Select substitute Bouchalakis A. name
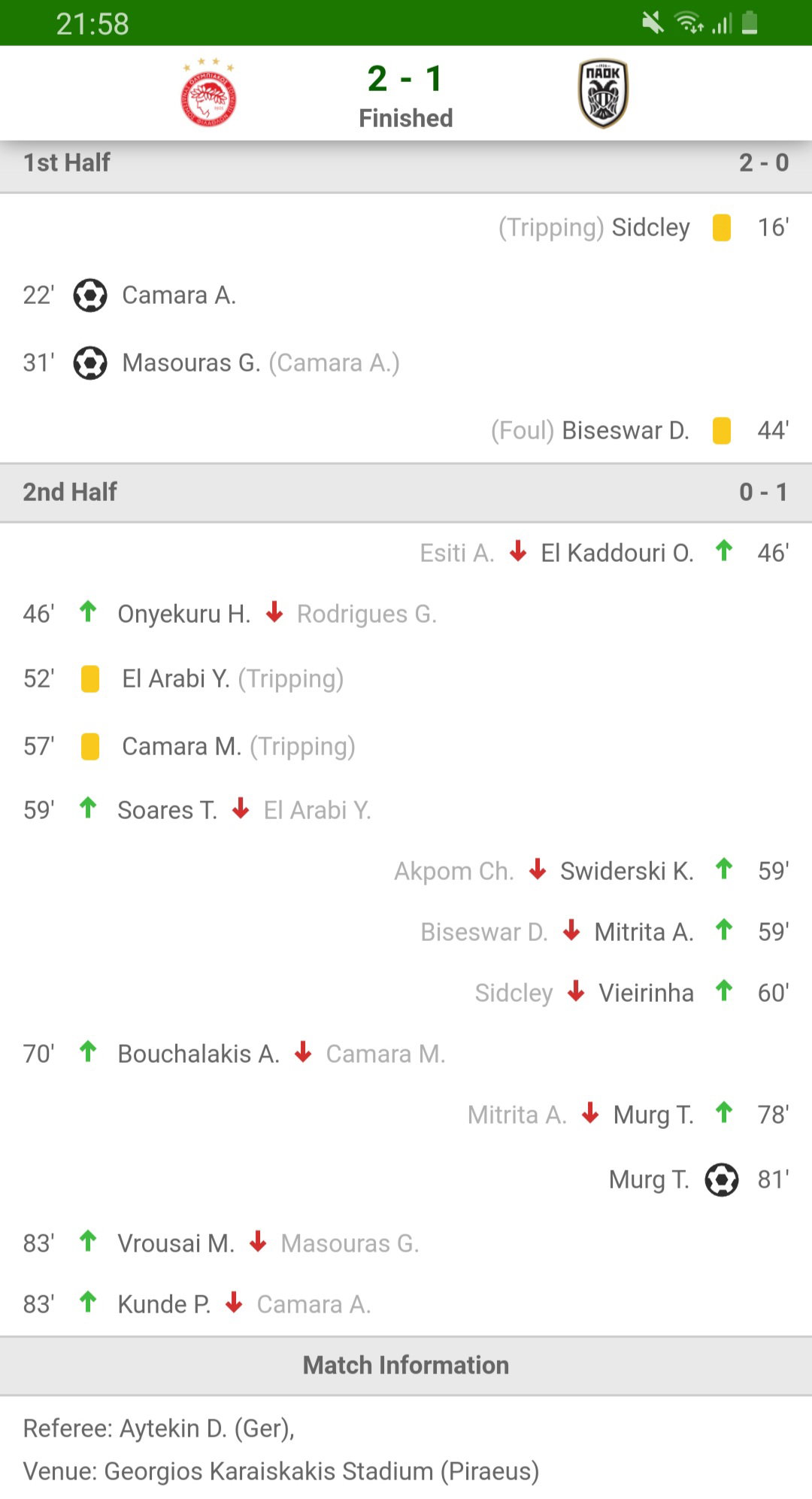Viewport: 812px width, 1499px height. (198, 1054)
